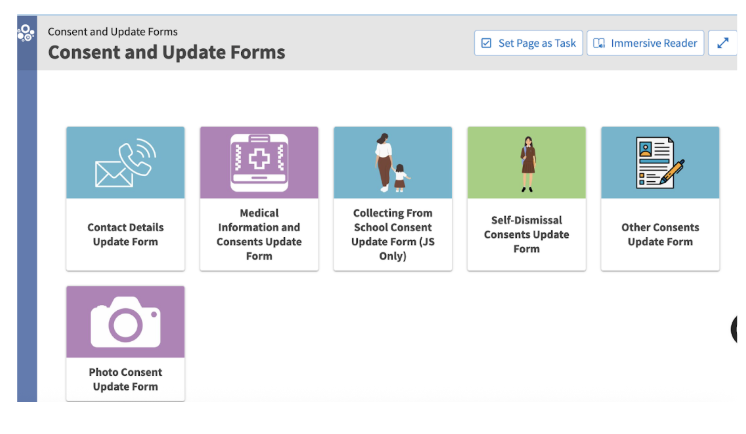746x434 pixels.
Task: Click the envelope and phone contact icon
Action: (126, 163)
